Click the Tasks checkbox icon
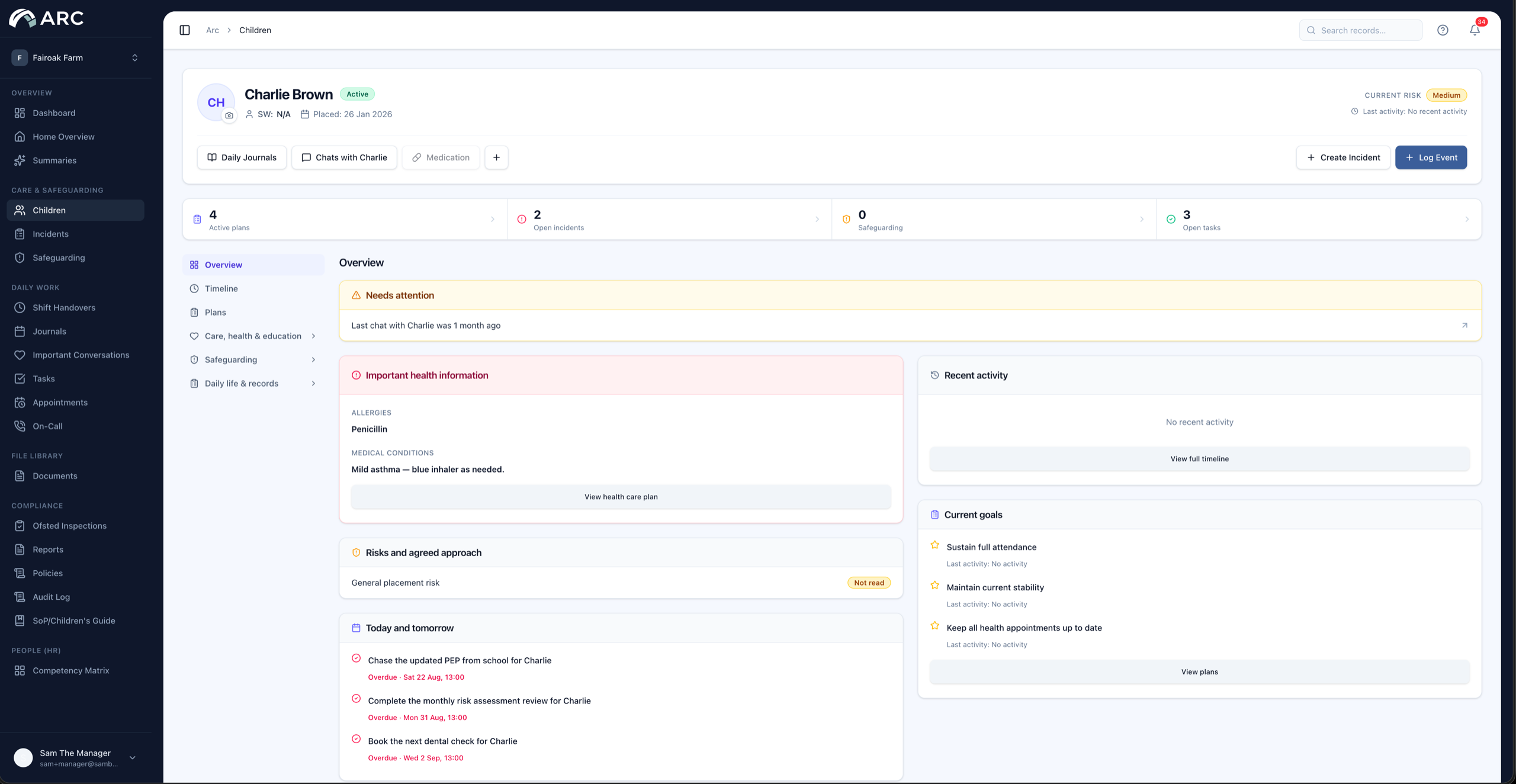 [x=20, y=378]
